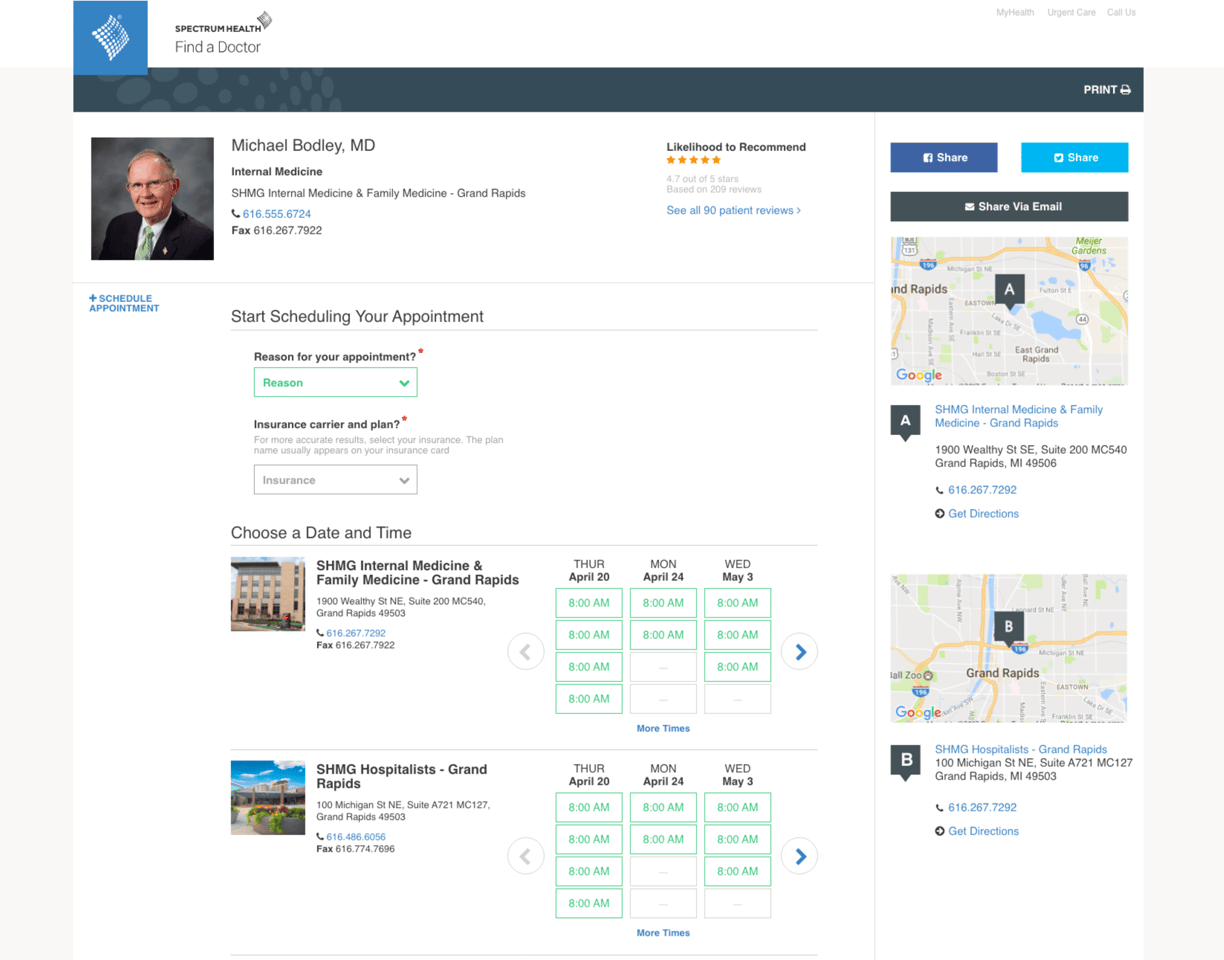This screenshot has height=960, width=1224.
Task: Click SHMG Internal Medicine & Family Medicine sidebar link
Action: pos(1019,416)
